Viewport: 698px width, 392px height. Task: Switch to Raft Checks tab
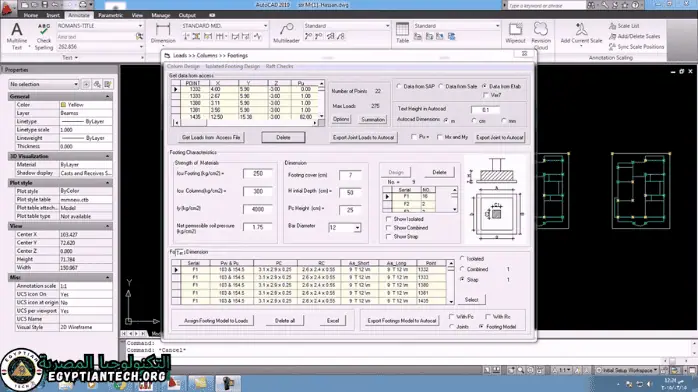coord(280,66)
